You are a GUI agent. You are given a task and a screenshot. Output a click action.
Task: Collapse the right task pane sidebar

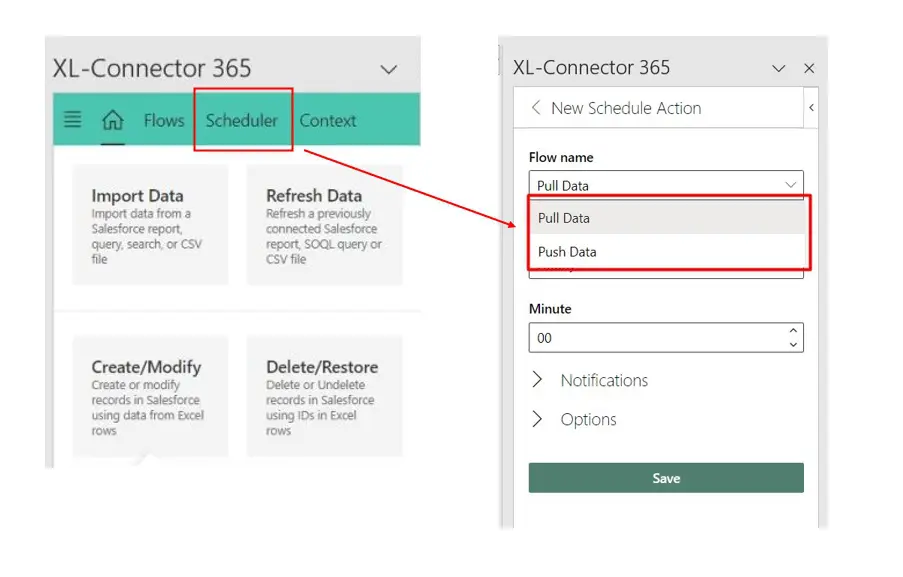(x=811, y=107)
